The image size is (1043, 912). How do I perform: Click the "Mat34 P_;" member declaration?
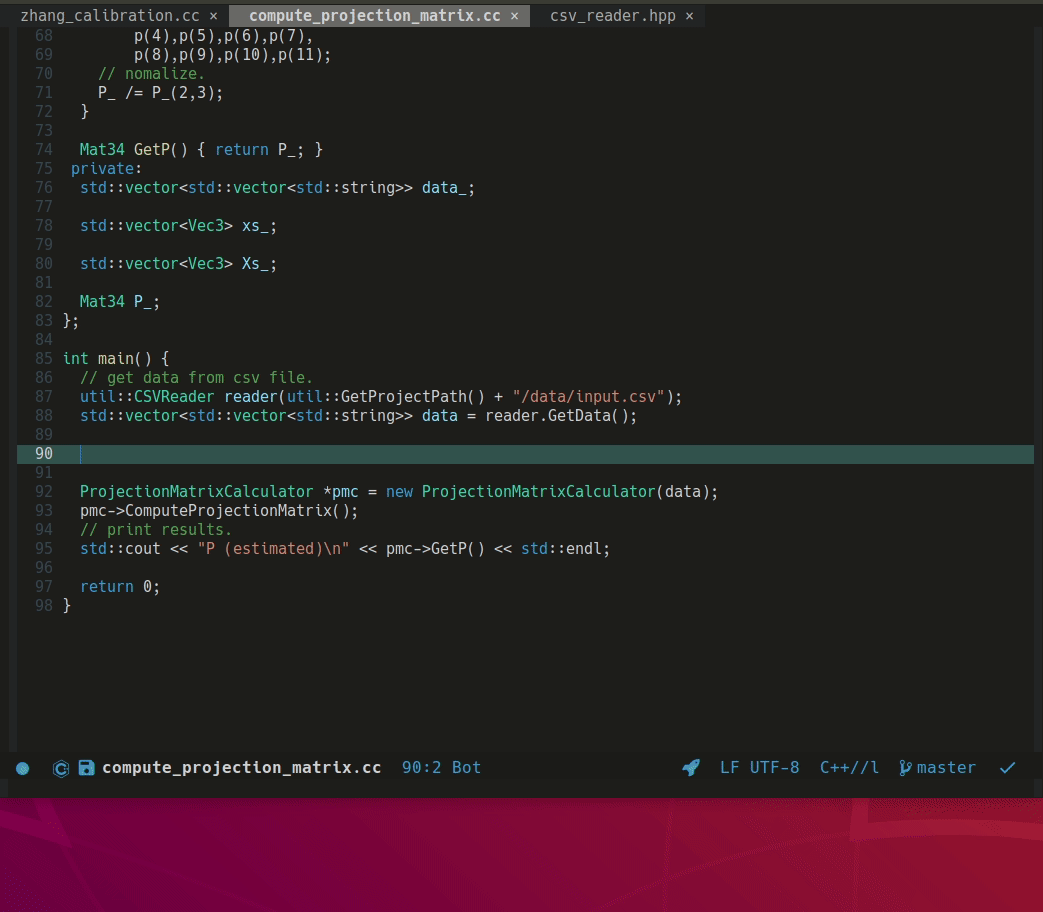point(120,302)
